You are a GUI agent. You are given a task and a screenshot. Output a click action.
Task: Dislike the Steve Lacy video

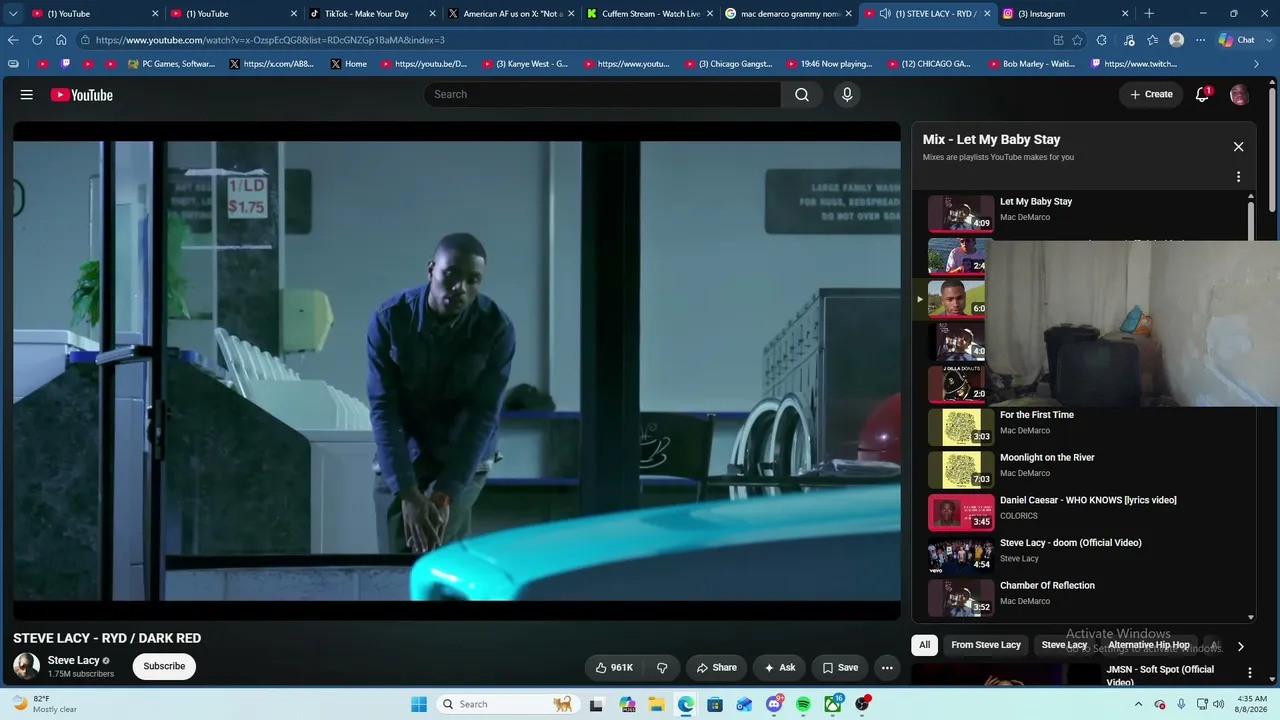pos(662,668)
